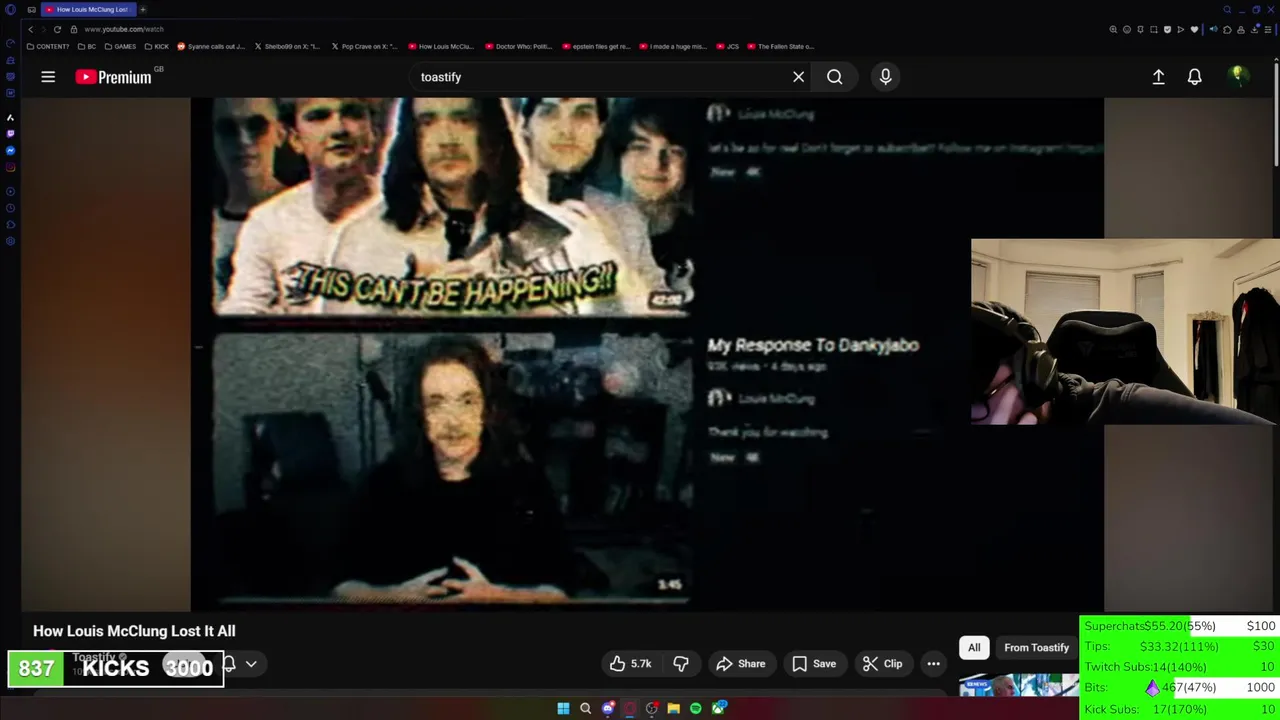Click the browser search tabs icon
The height and width of the screenshot is (720, 1280).
pos(1227,10)
